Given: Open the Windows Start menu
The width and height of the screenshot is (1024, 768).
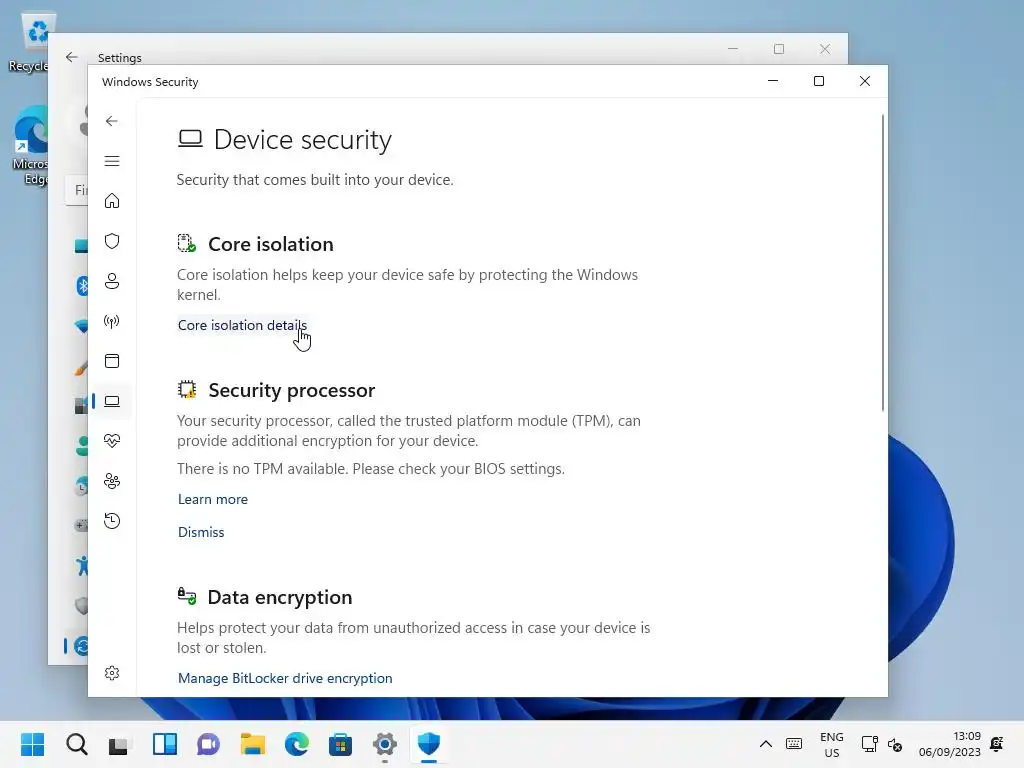Looking at the screenshot, I should pos(33,744).
